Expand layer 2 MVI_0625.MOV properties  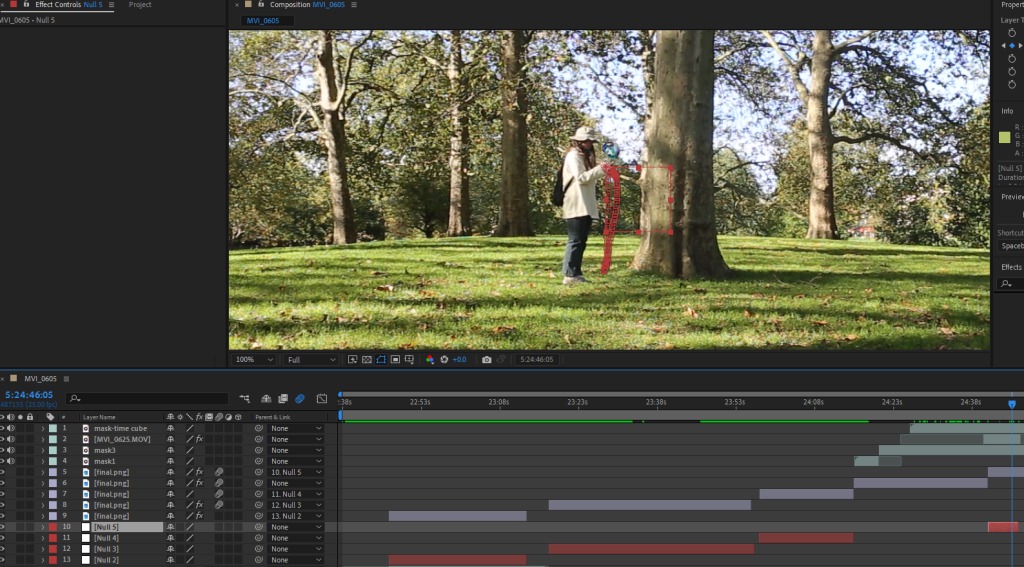(x=43, y=440)
